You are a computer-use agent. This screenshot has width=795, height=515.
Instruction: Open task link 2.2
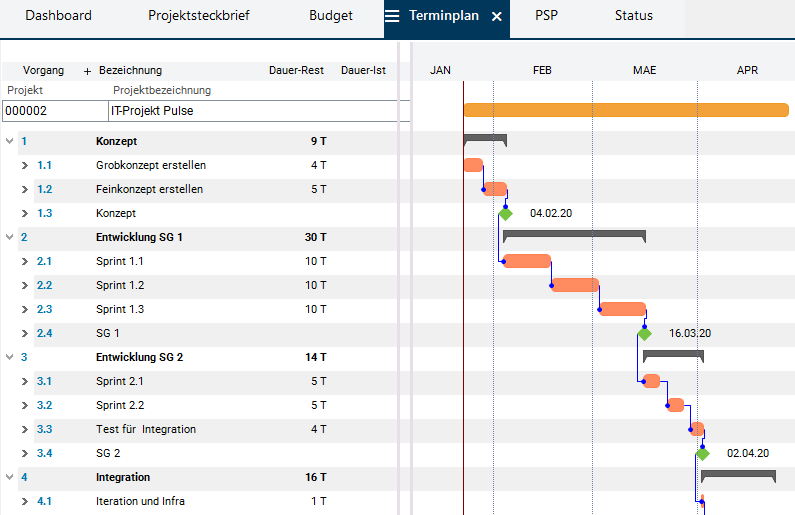coord(44,285)
